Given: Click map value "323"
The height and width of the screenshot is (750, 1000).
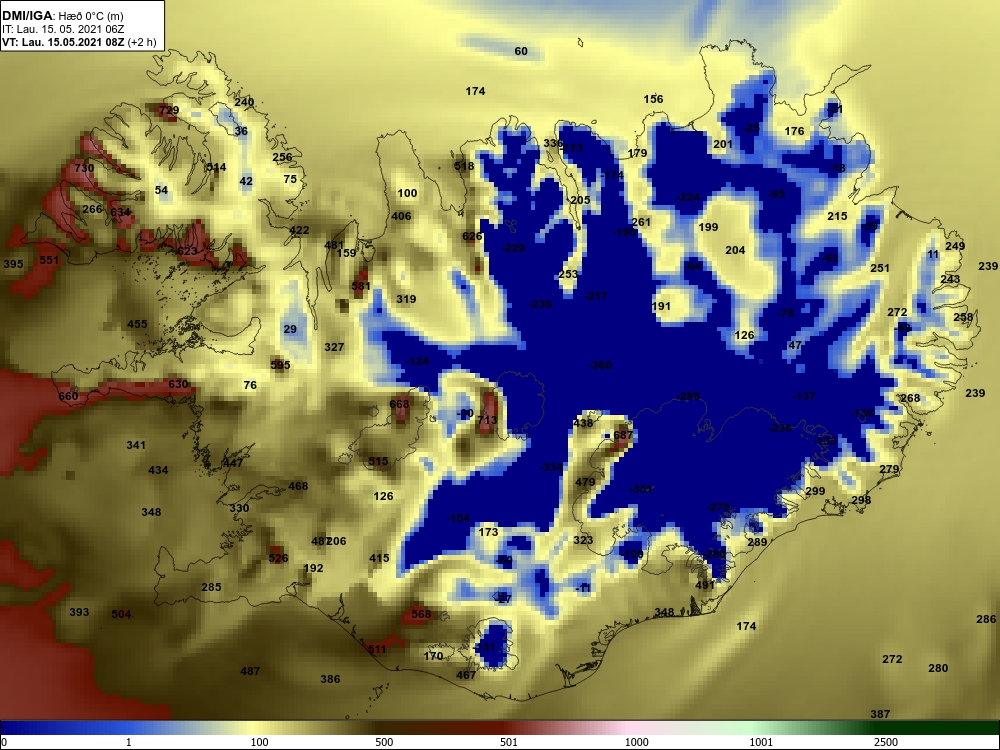Looking at the screenshot, I should click(x=583, y=540).
